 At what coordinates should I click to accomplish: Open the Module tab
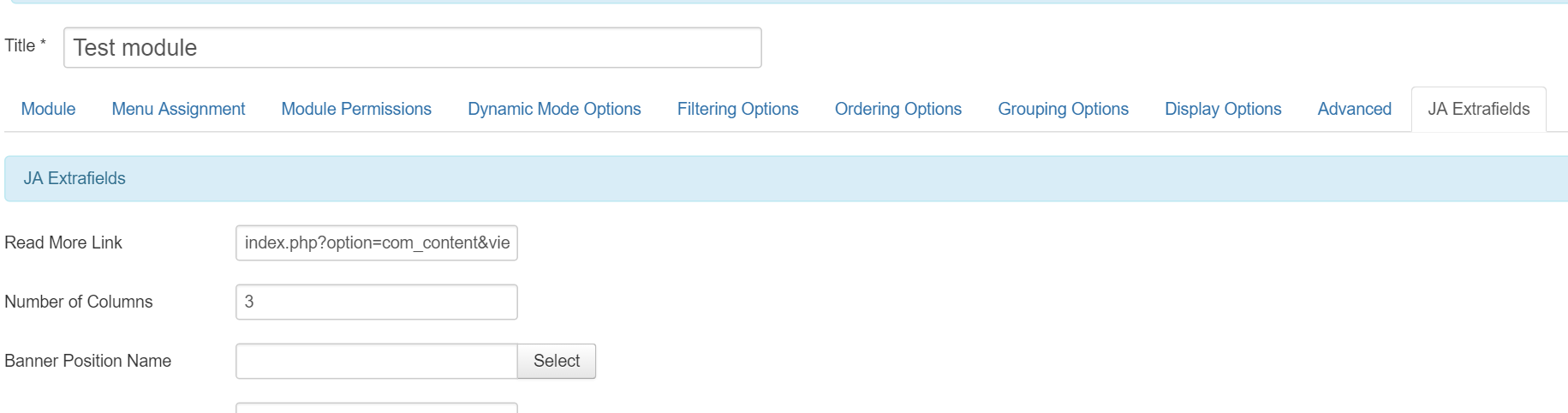click(x=48, y=109)
